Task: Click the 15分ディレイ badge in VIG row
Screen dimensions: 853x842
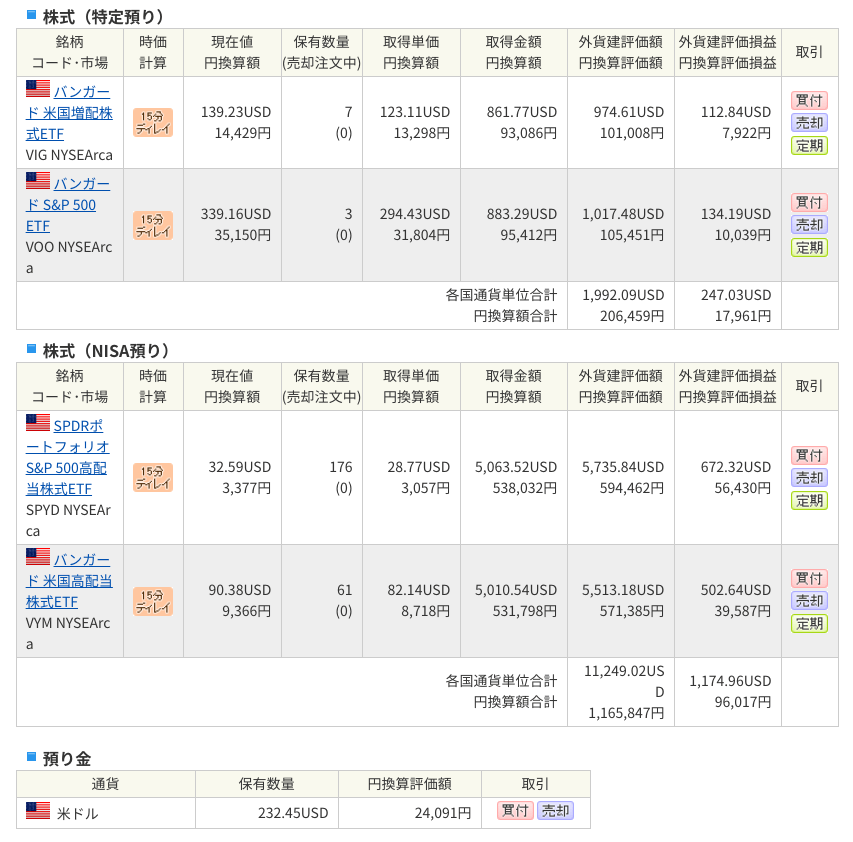Action: 153,123
